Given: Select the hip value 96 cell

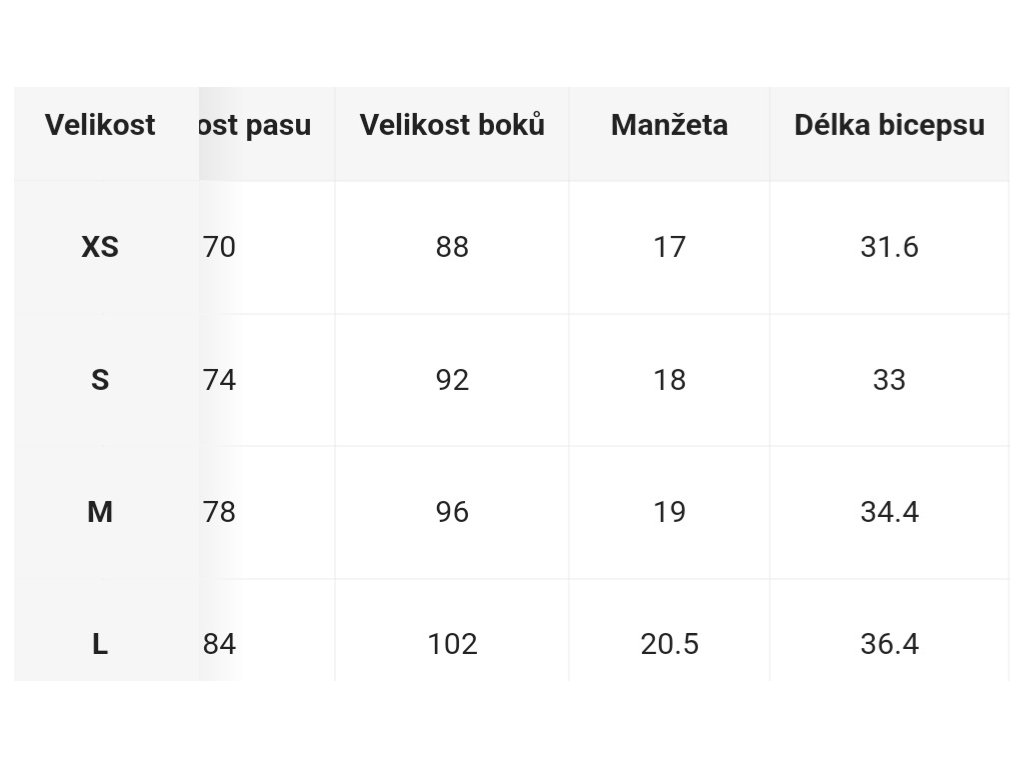Looking at the screenshot, I should click(452, 512).
